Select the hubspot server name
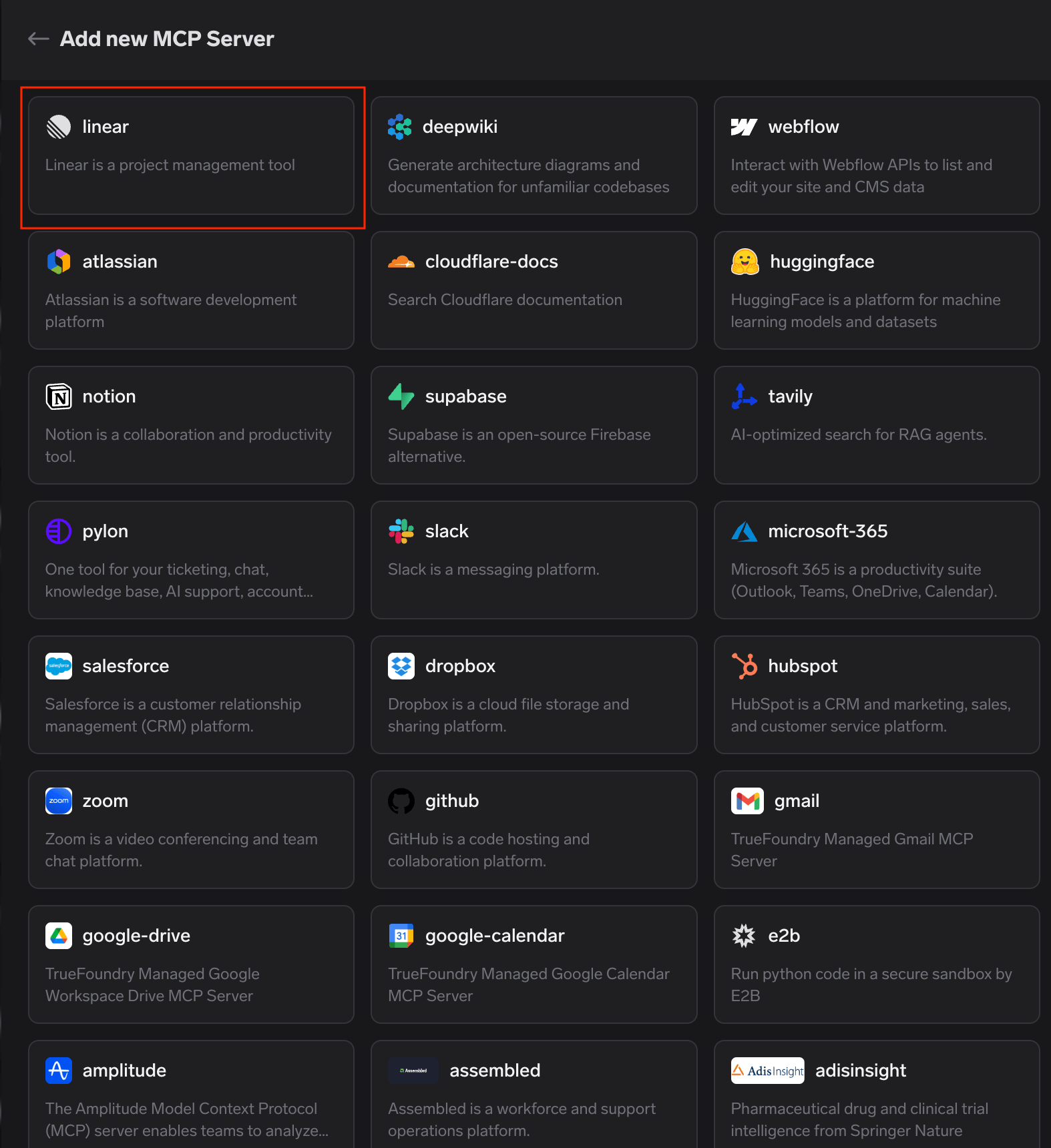This screenshot has height=1148, width=1051. 803,666
